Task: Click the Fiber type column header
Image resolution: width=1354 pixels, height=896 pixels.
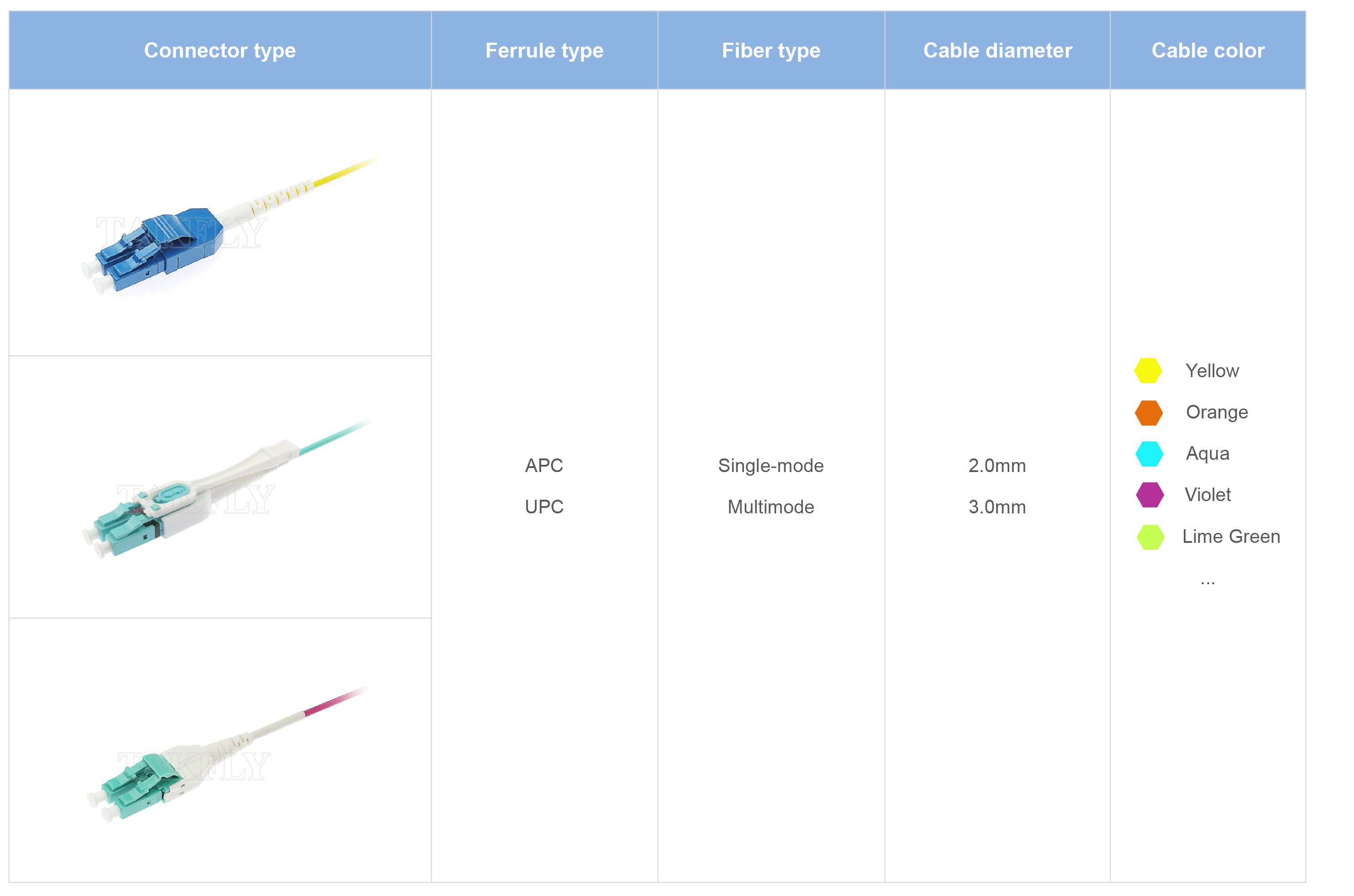Action: coord(771,50)
